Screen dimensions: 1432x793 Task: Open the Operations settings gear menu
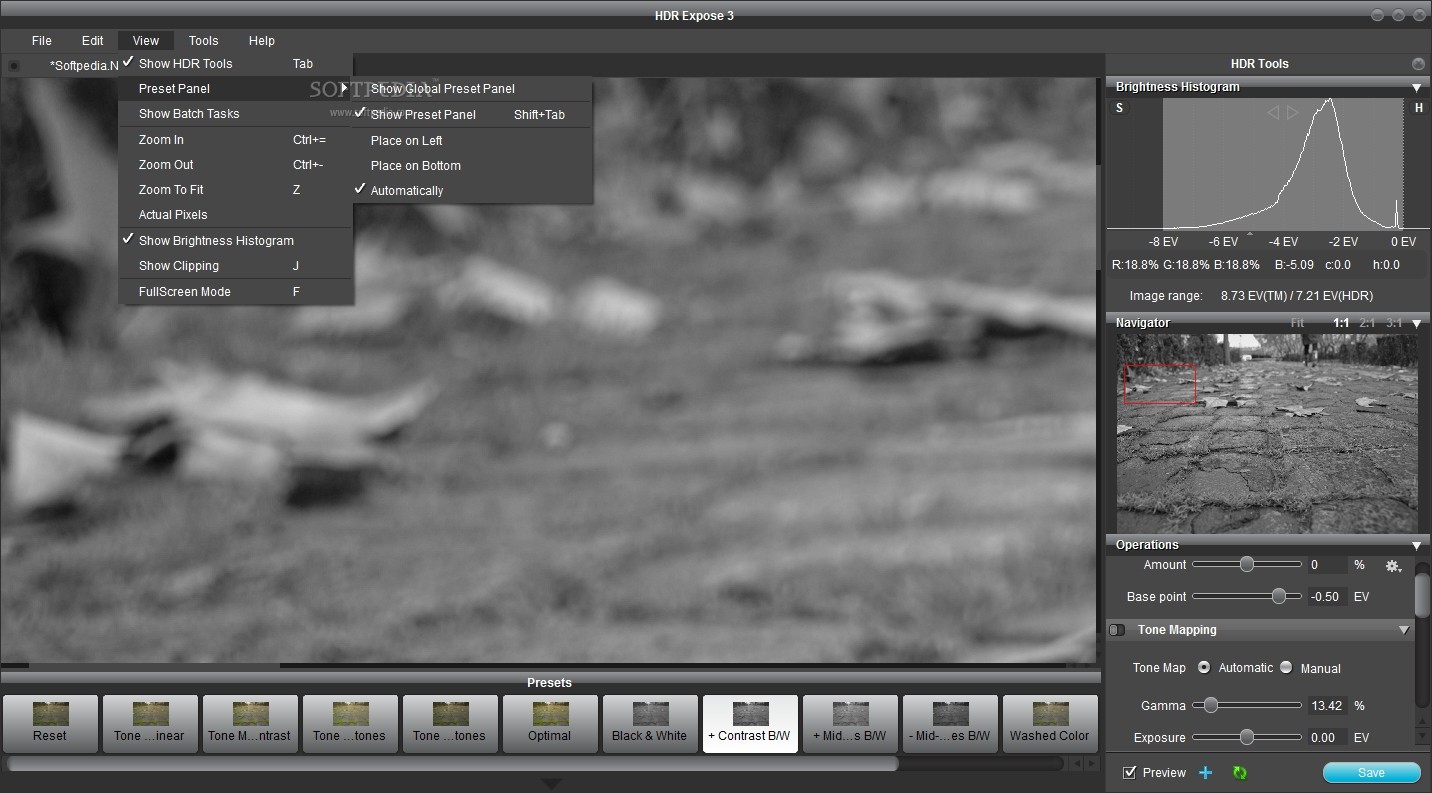(x=1393, y=566)
